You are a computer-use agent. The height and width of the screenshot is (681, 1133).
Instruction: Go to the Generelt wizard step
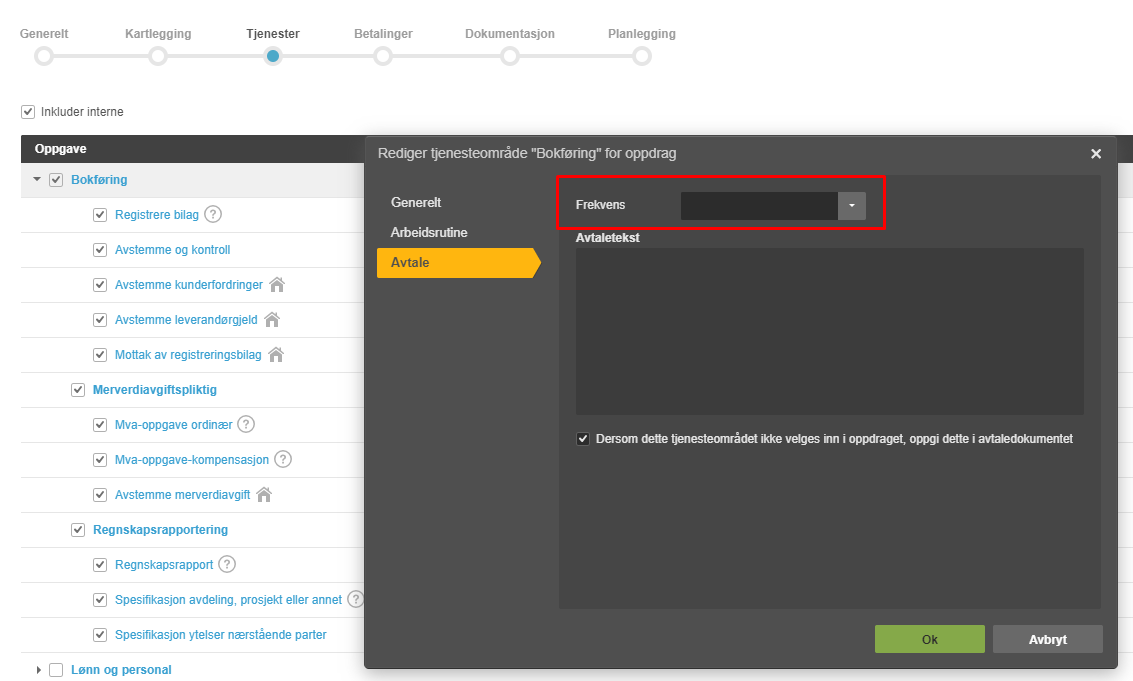point(44,56)
